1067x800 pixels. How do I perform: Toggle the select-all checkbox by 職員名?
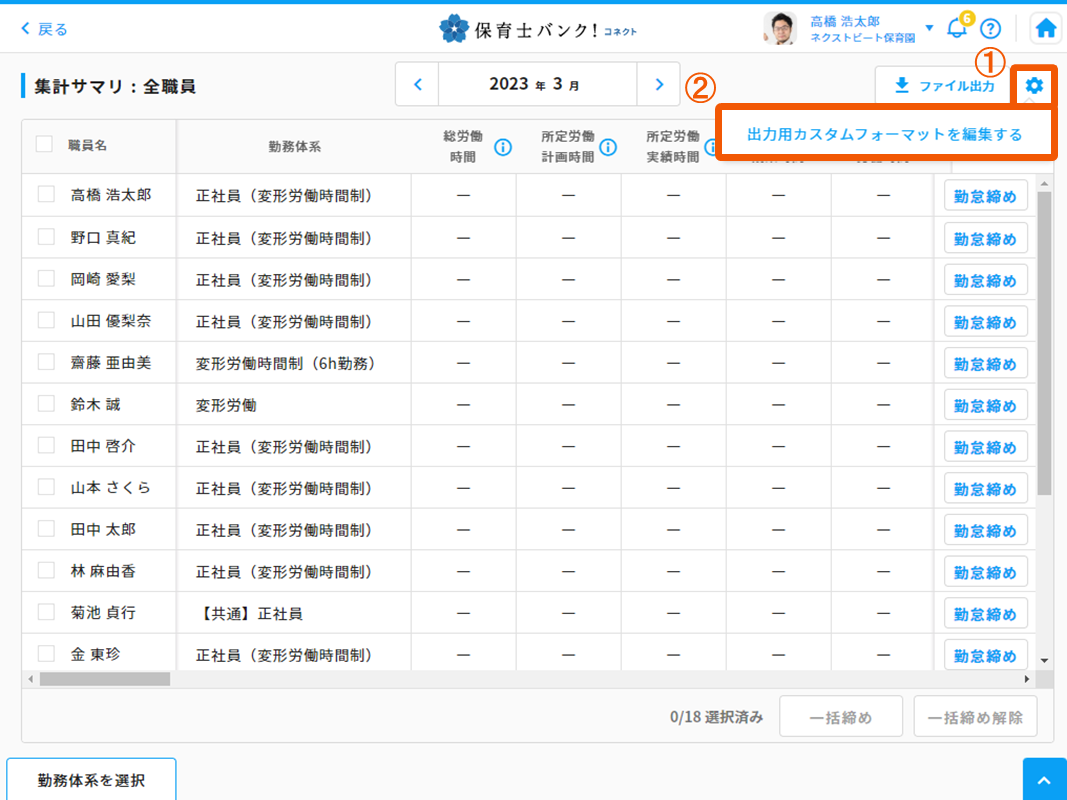(x=44, y=144)
